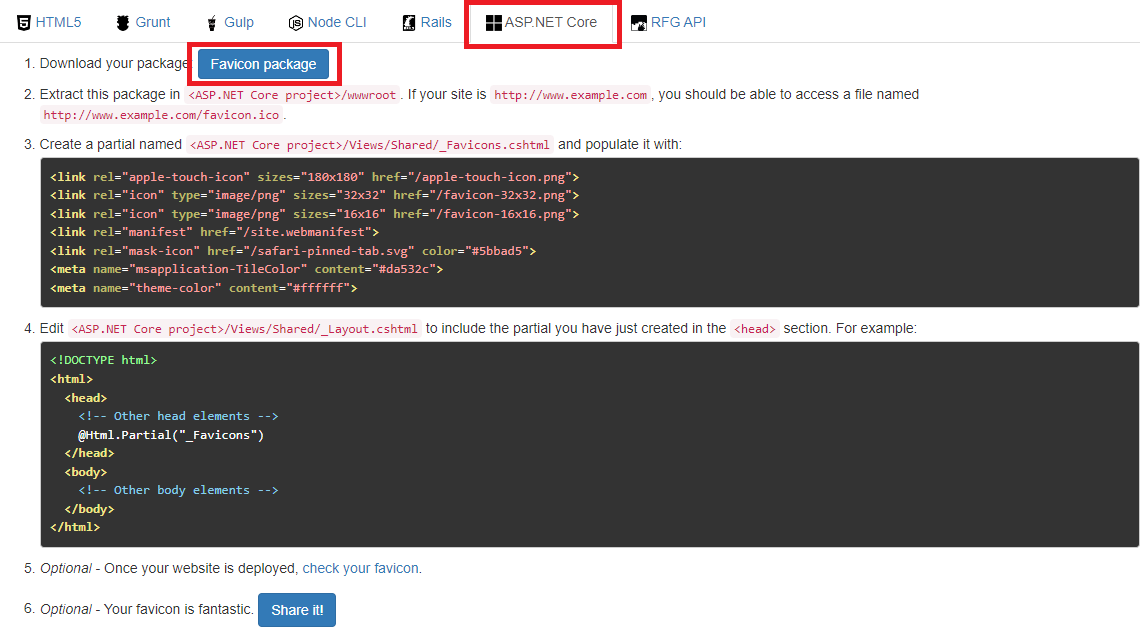Viewport: 1144px width, 629px height.
Task: Click the closing </body> tag line
Action: pyautogui.click(x=90, y=509)
